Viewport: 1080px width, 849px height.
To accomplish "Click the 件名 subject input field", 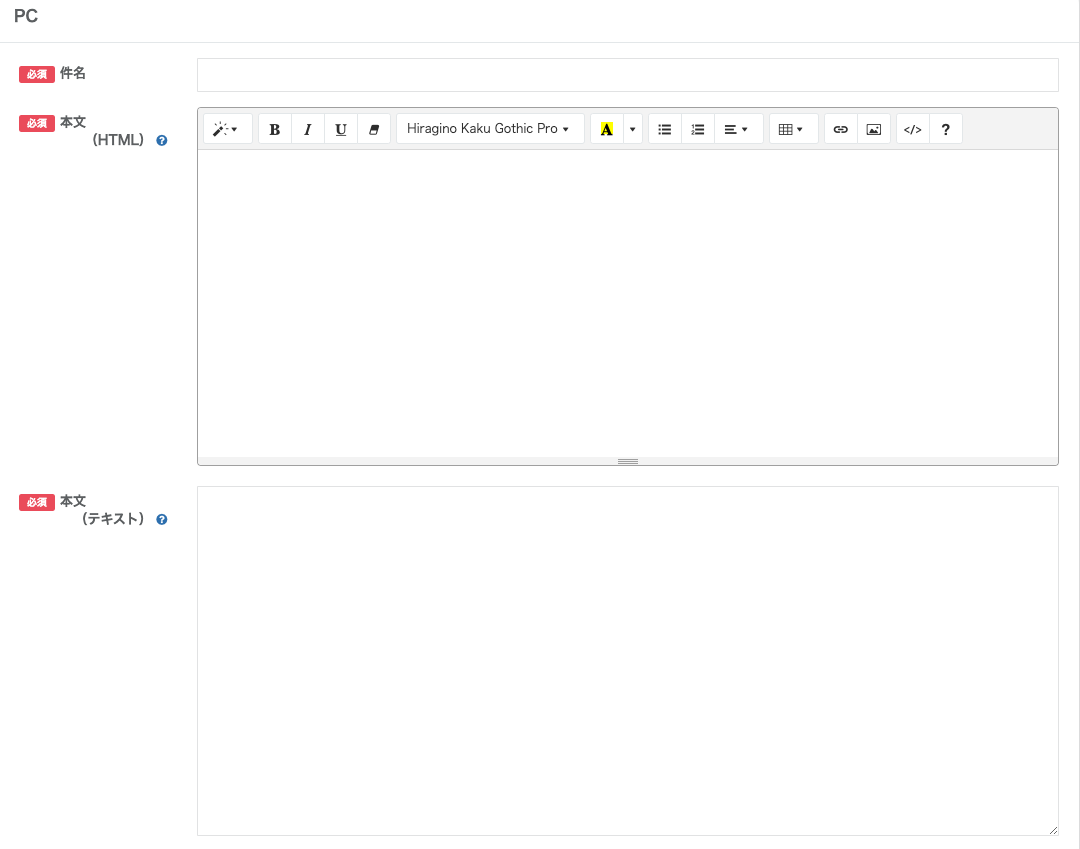I will (x=627, y=75).
